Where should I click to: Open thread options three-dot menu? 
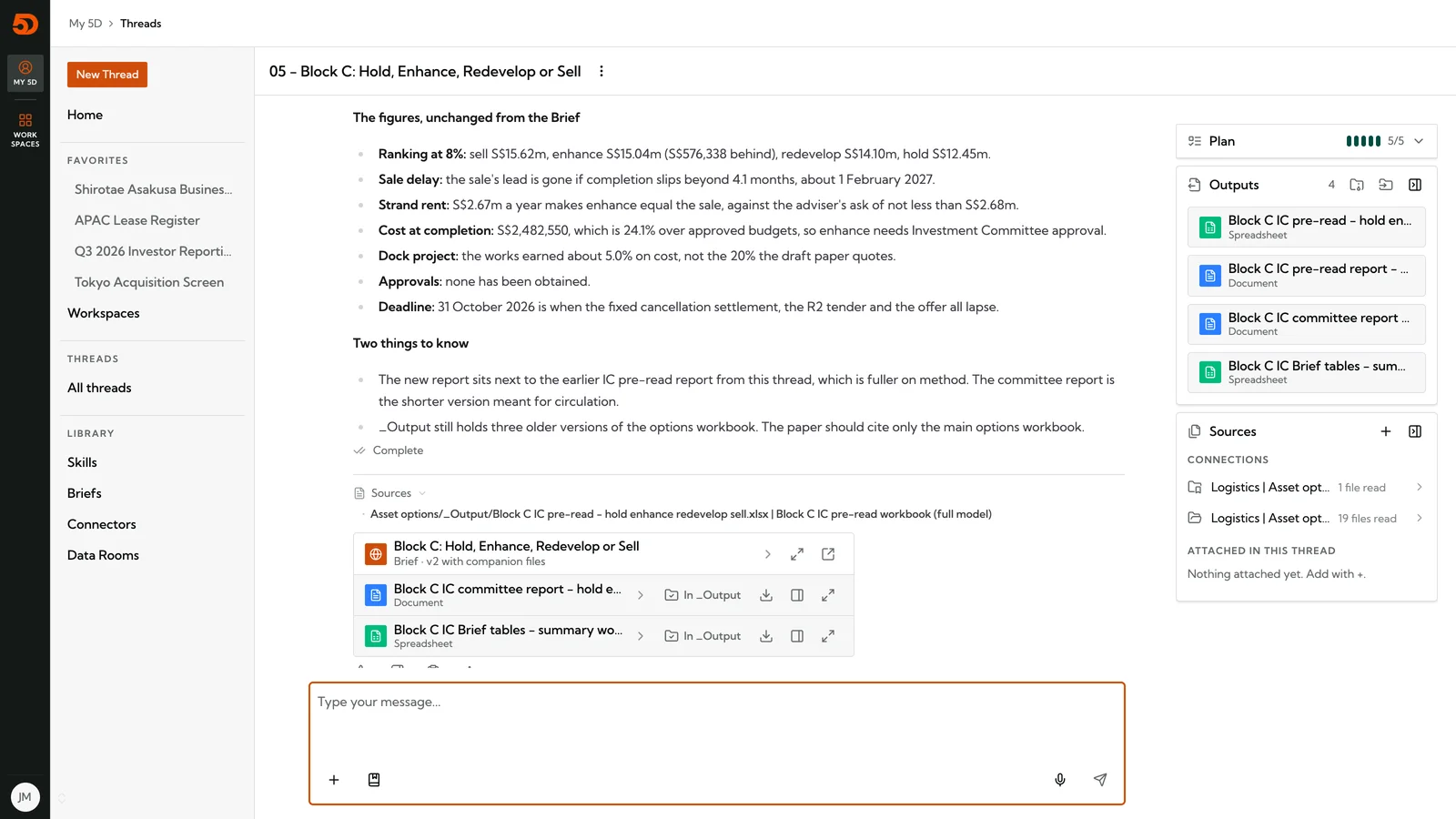[602, 71]
